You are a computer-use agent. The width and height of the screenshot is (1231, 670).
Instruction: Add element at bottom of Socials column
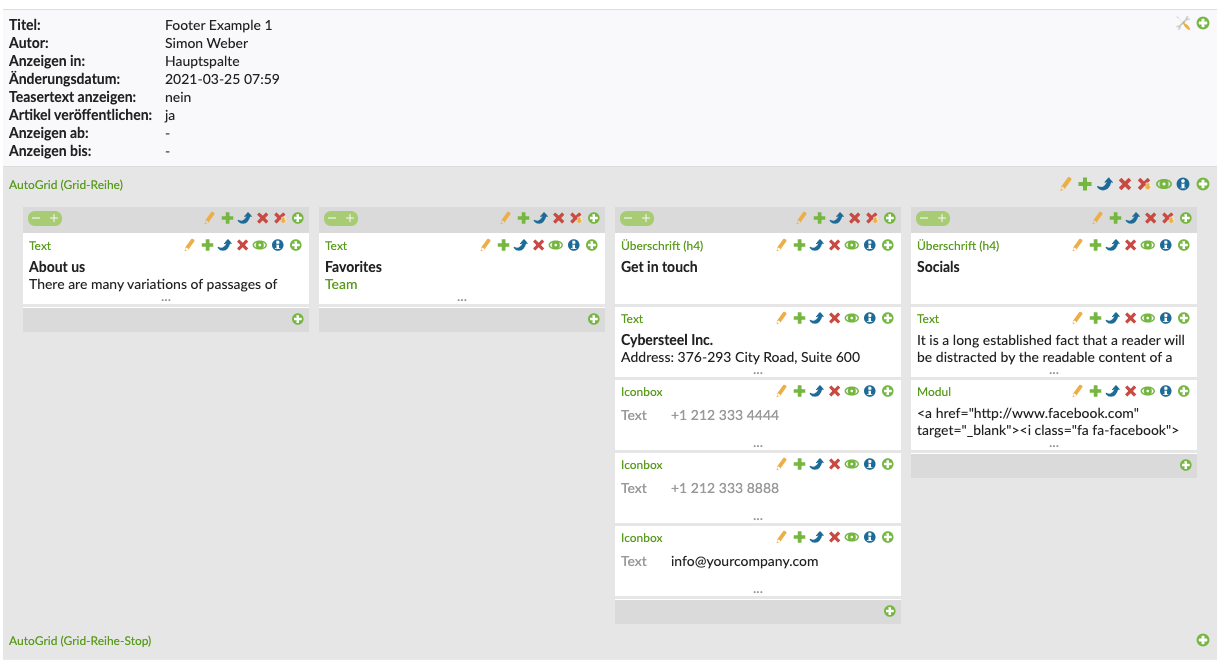(x=1186, y=465)
